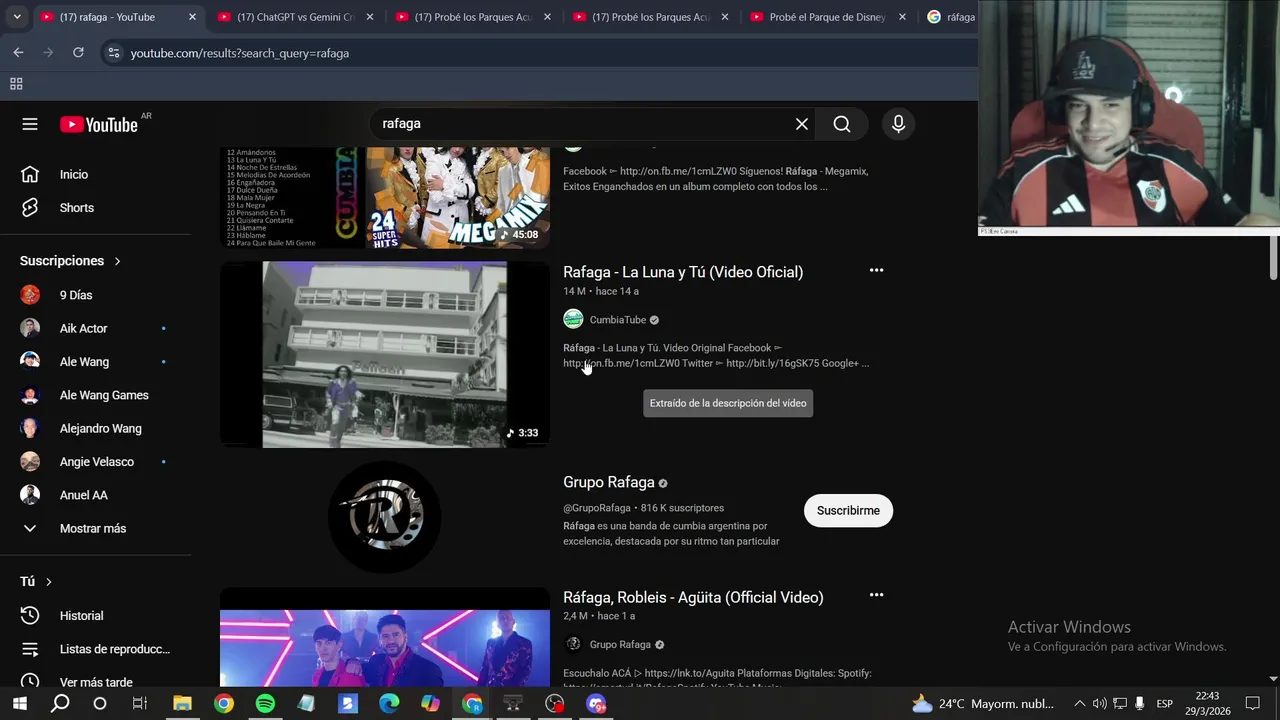Start voice search with the microphone

point(898,124)
